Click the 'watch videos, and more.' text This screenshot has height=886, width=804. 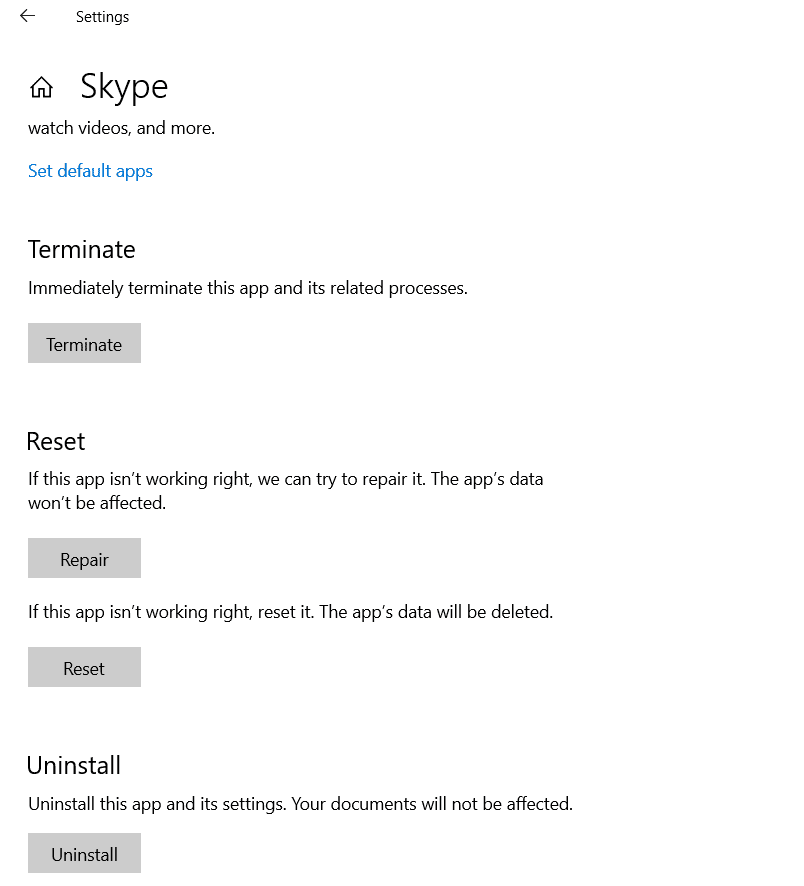pos(121,128)
